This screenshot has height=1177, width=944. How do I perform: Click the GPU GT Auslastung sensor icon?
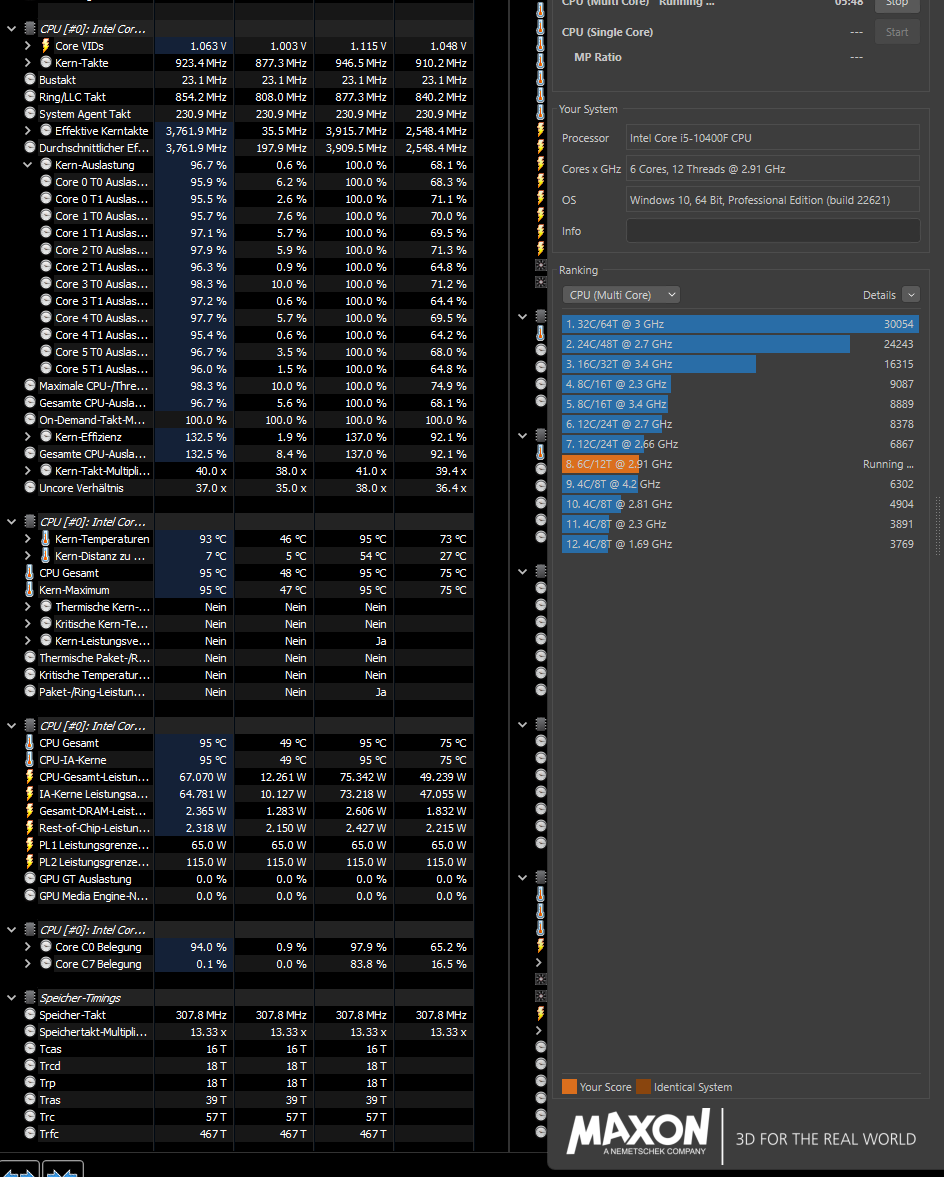coord(30,878)
